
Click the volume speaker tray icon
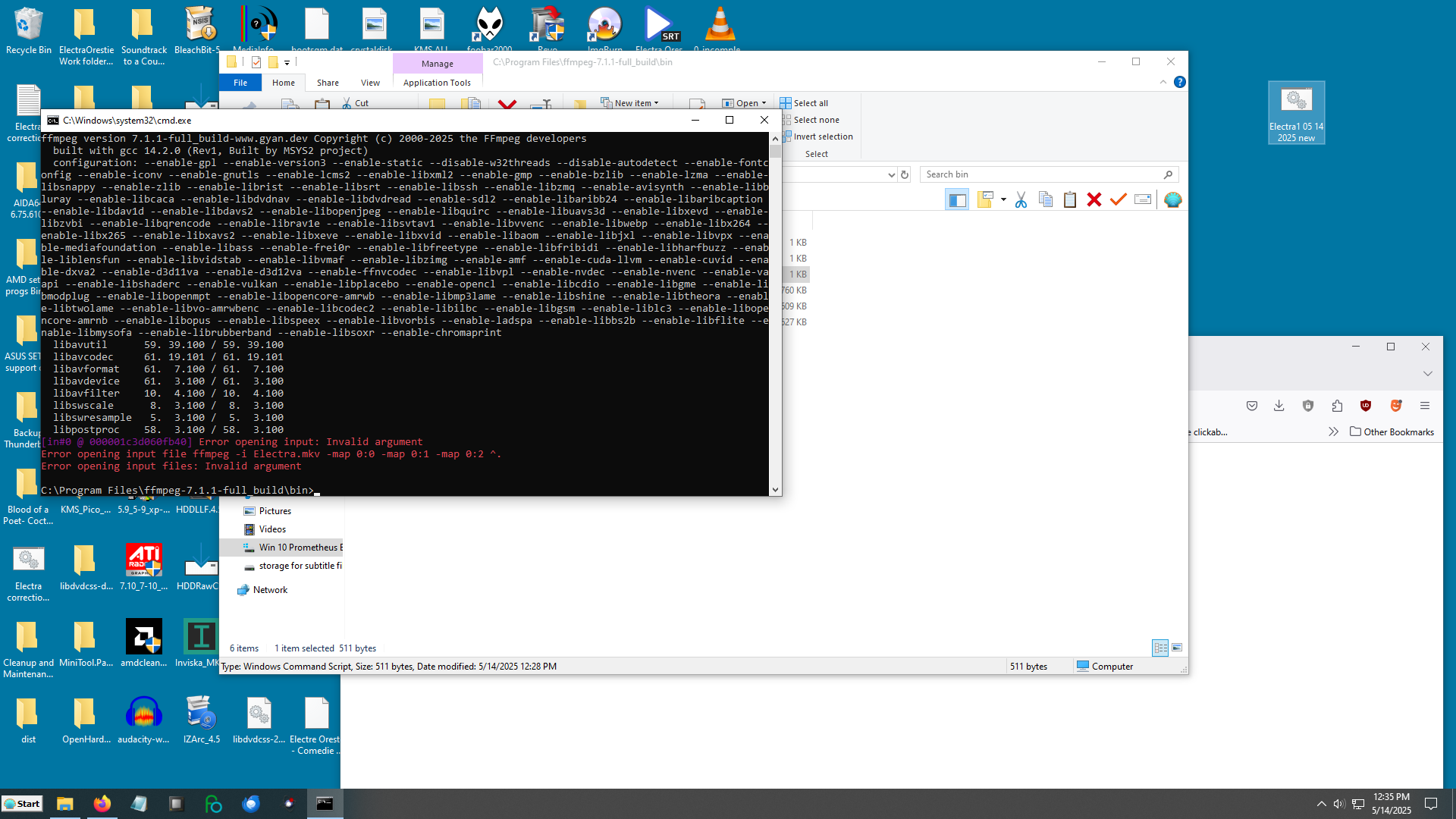pyautogui.click(x=1339, y=804)
